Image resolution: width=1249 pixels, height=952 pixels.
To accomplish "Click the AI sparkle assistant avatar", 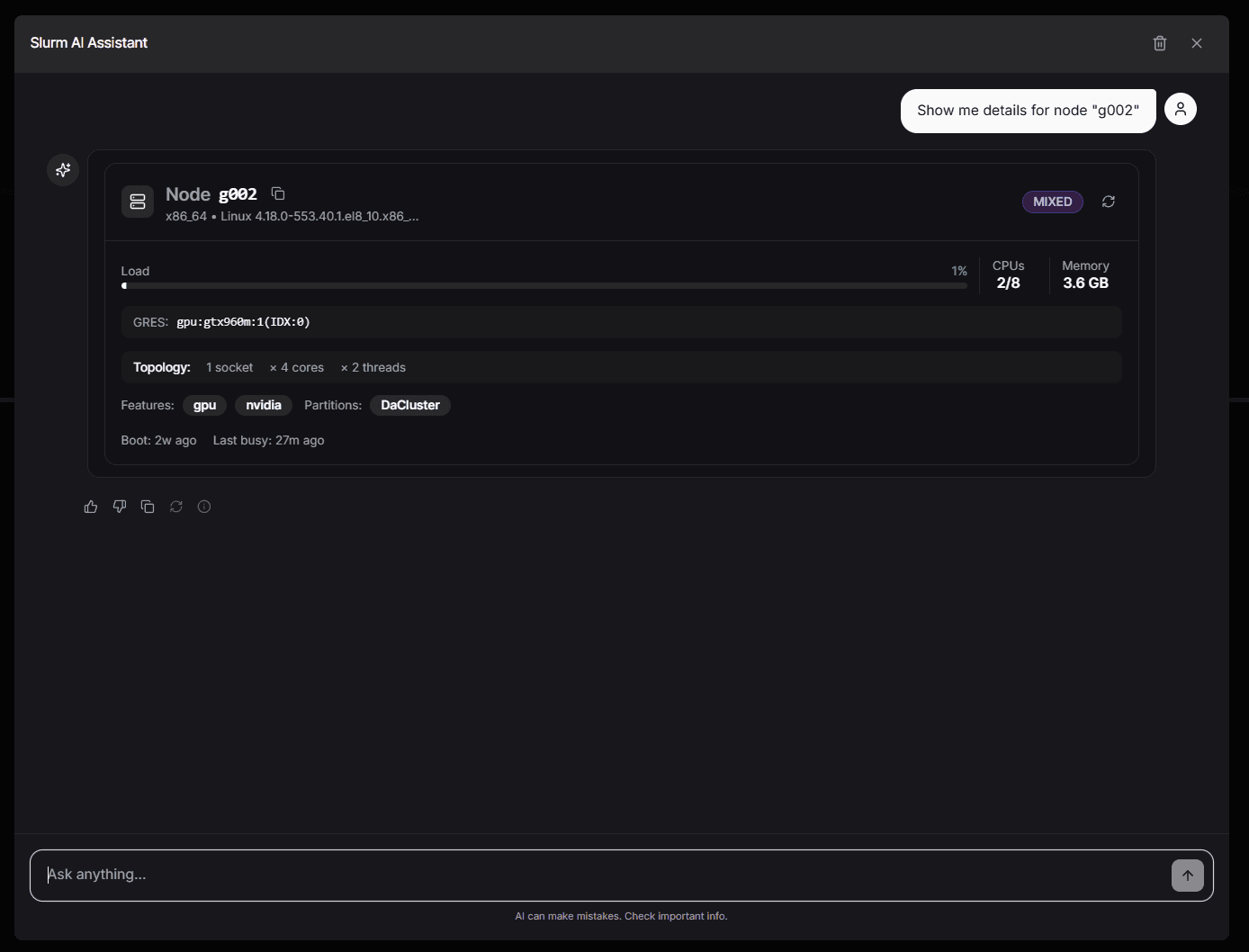I will (x=62, y=170).
